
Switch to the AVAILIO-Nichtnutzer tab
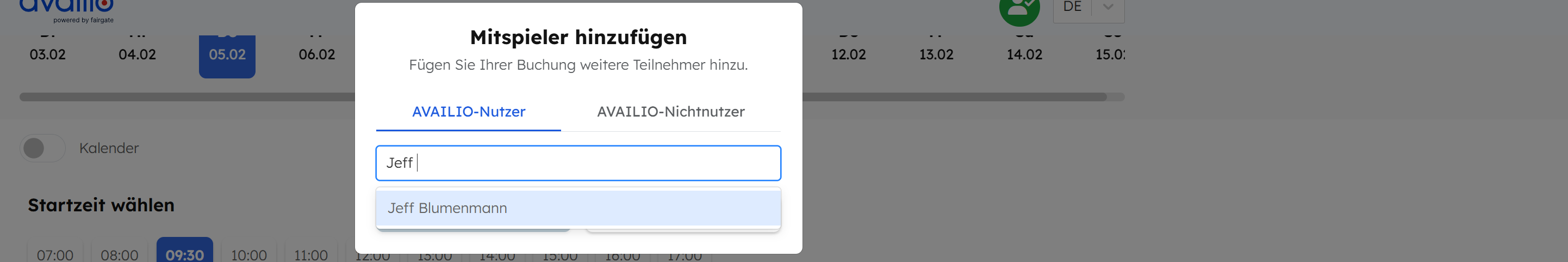(670, 112)
